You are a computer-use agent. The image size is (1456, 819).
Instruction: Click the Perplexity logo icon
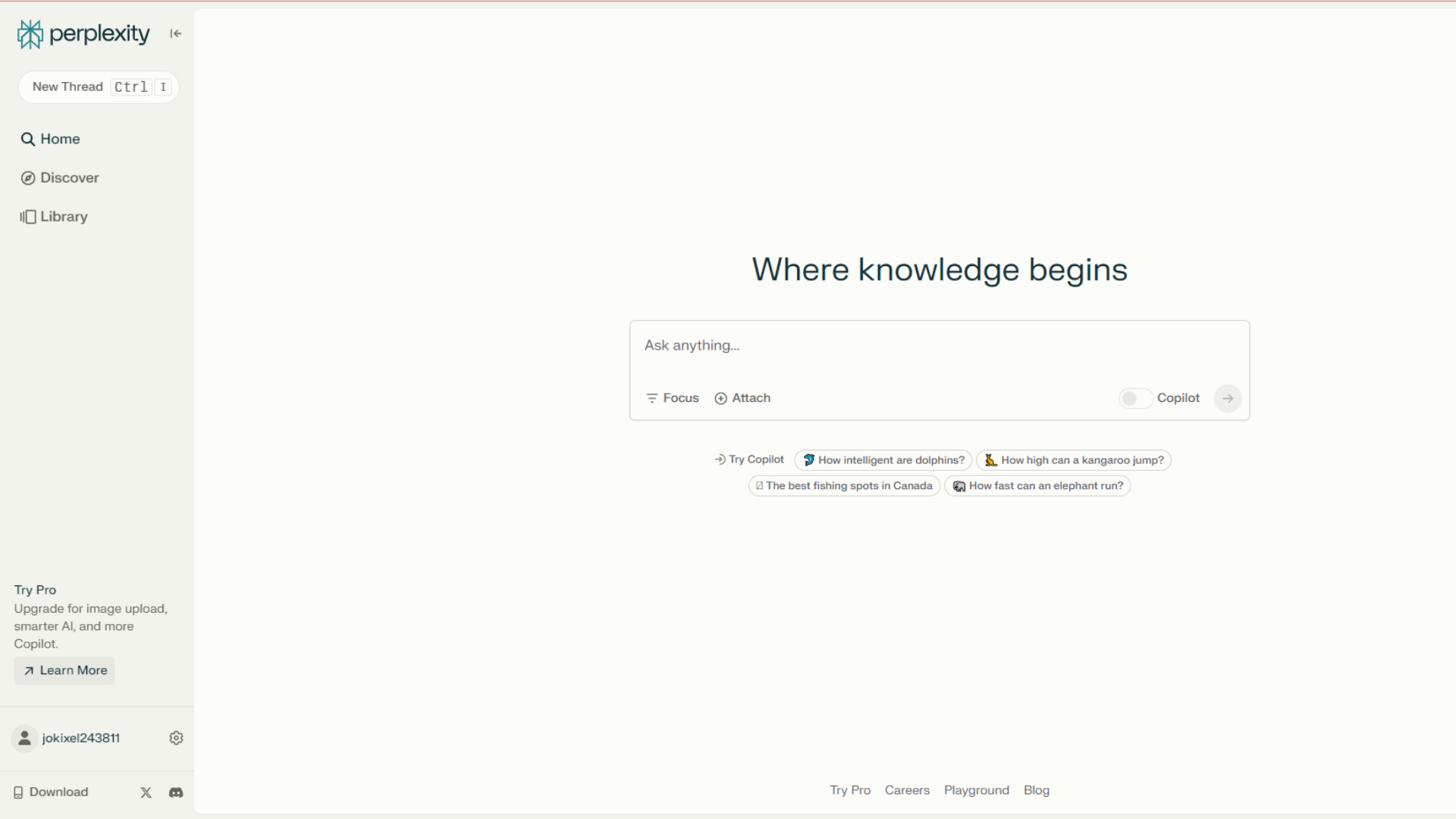(30, 34)
